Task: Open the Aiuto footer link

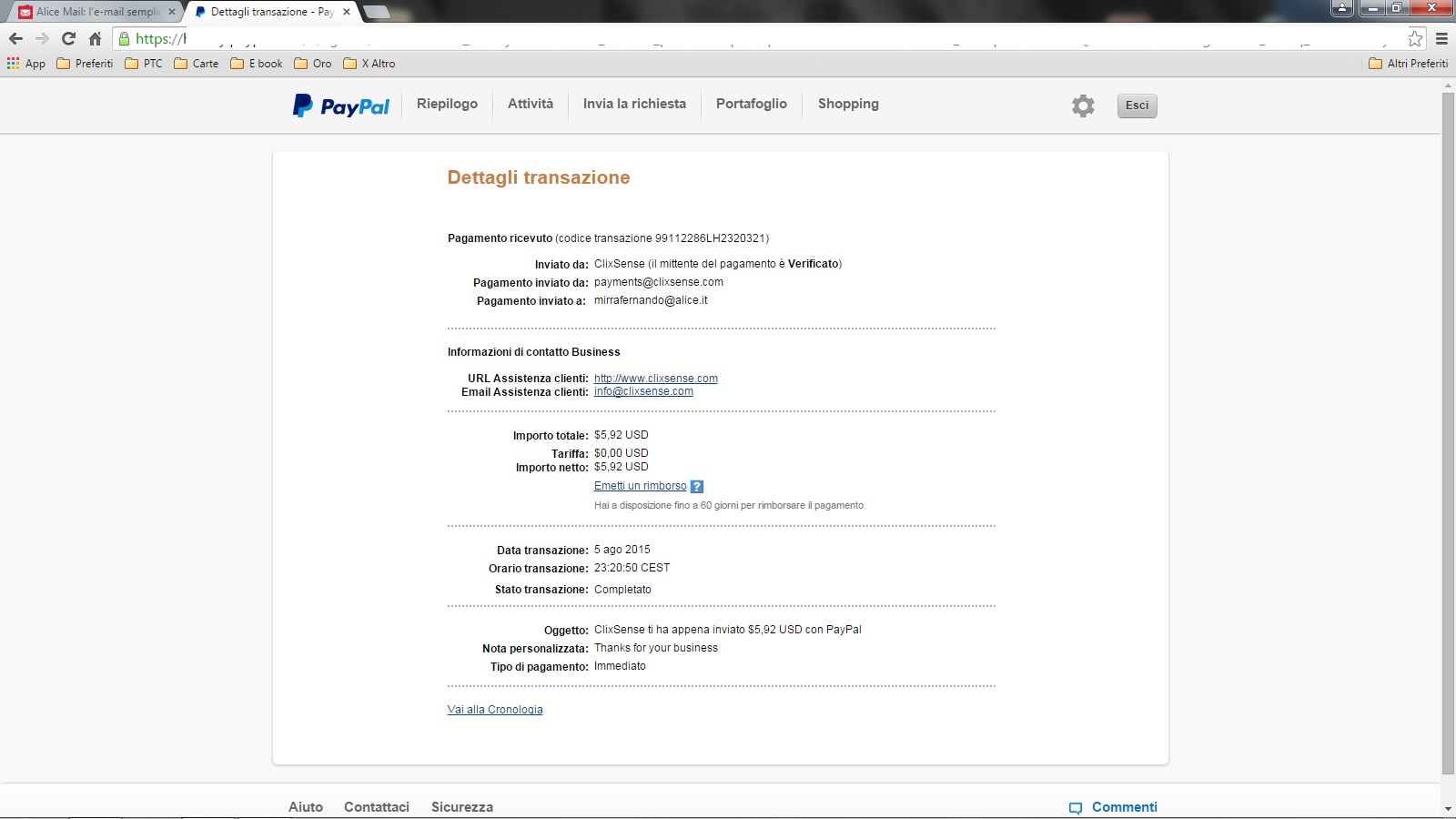Action: [306, 807]
